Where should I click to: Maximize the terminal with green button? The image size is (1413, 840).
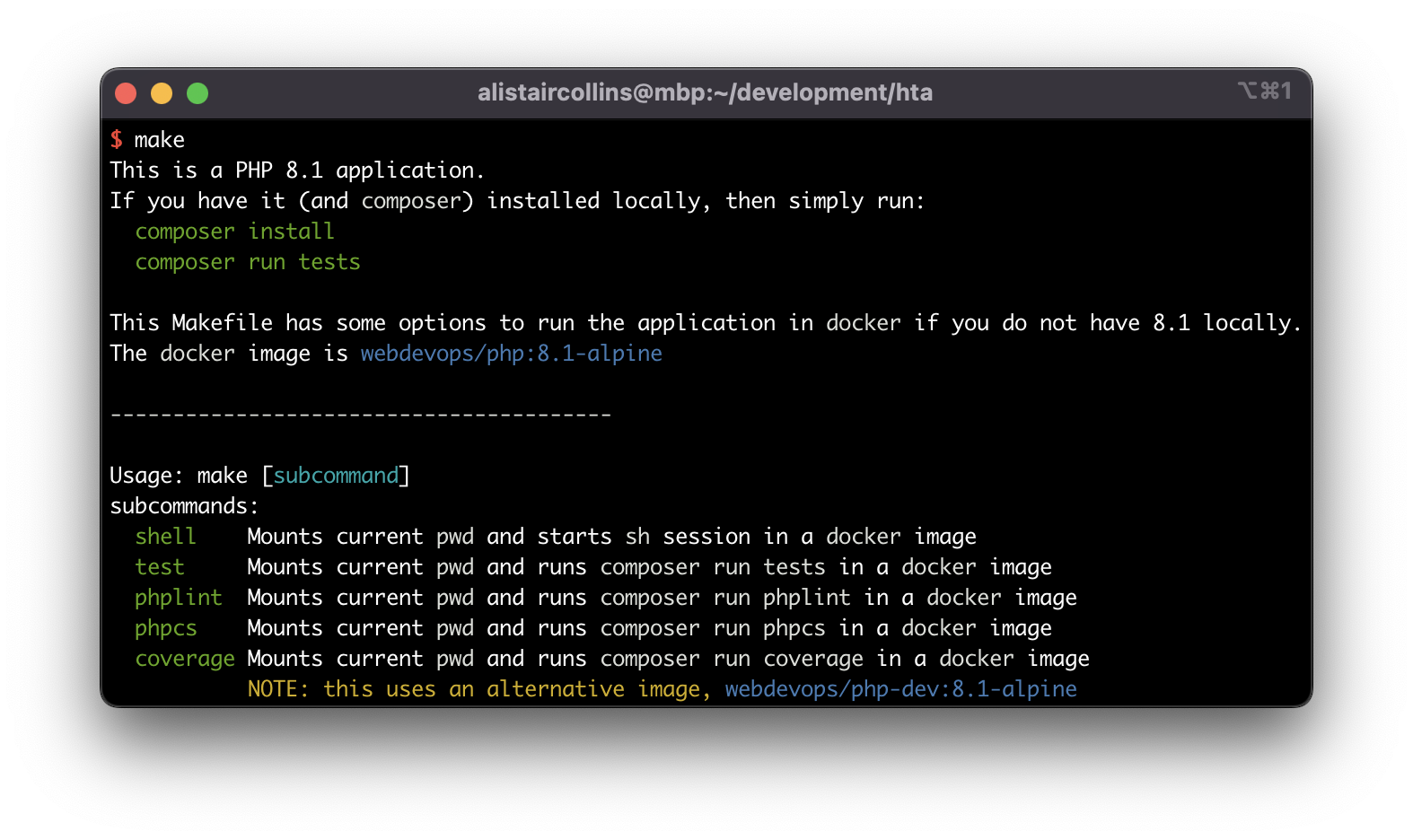click(x=197, y=93)
